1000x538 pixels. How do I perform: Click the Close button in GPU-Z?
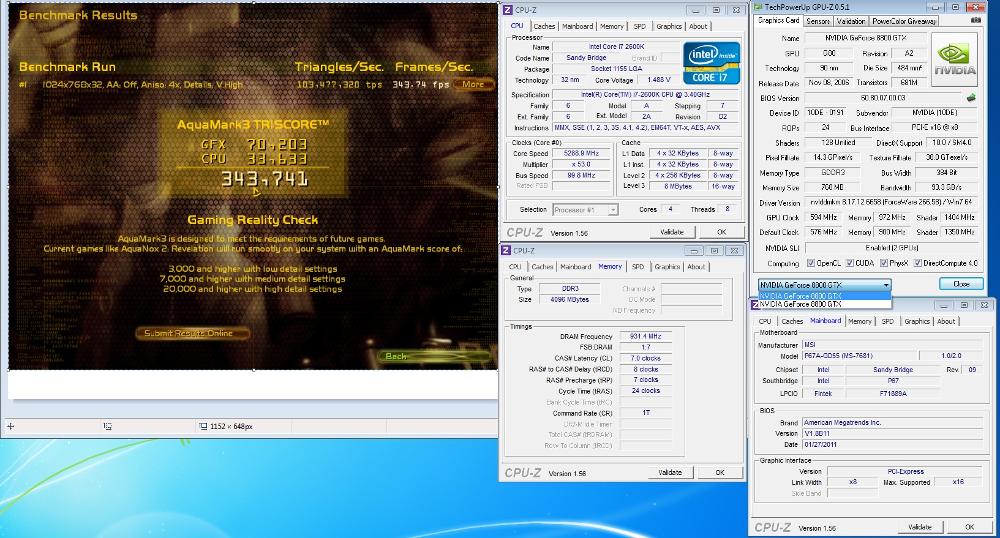(961, 284)
